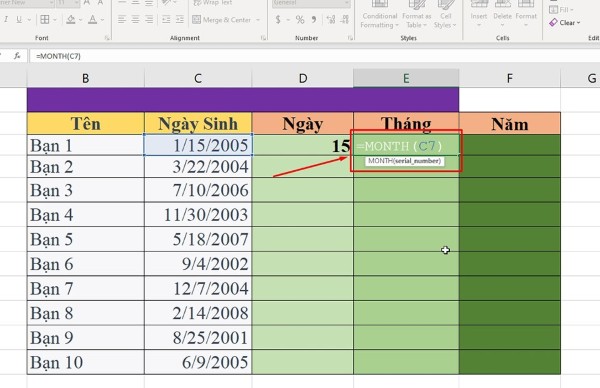Image resolution: width=600 pixels, height=388 pixels.
Task: Apply accounting dollar format
Action: (278, 20)
